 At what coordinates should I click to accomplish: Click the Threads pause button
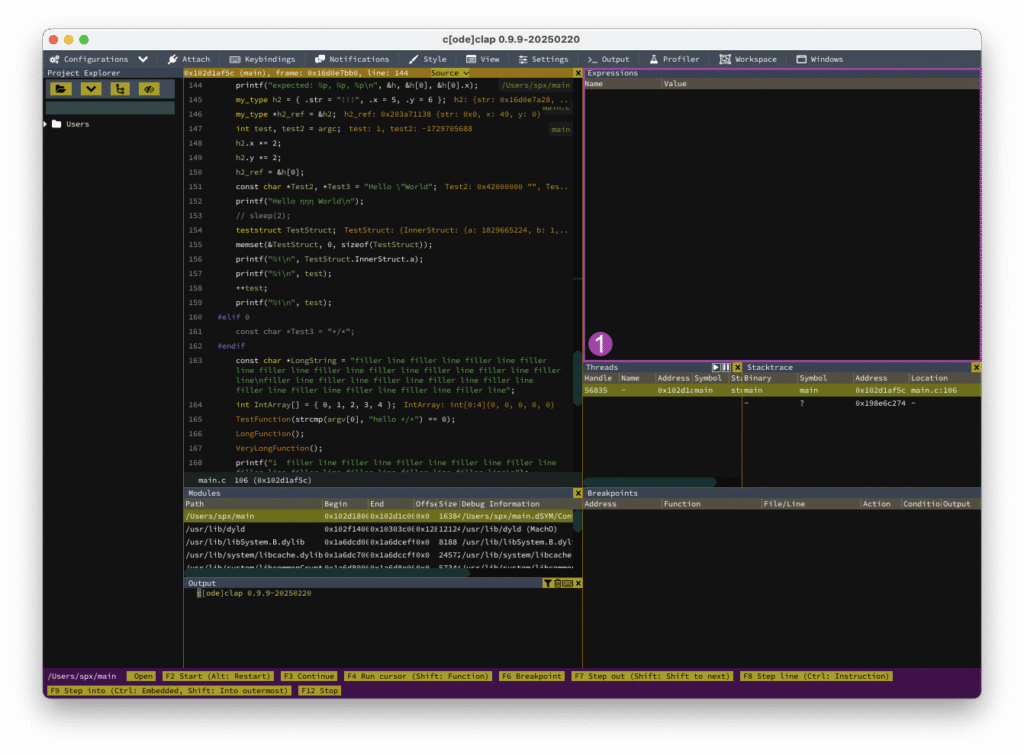click(x=726, y=368)
